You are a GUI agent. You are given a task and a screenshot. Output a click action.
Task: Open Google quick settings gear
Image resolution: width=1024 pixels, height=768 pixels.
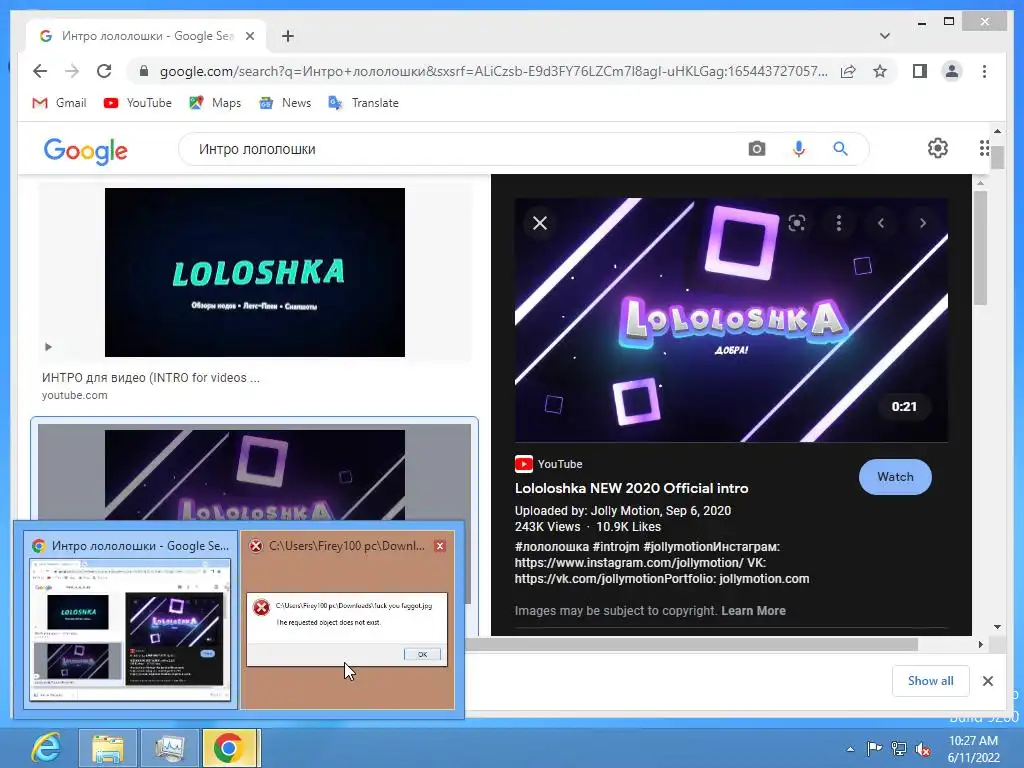pyautogui.click(x=938, y=148)
